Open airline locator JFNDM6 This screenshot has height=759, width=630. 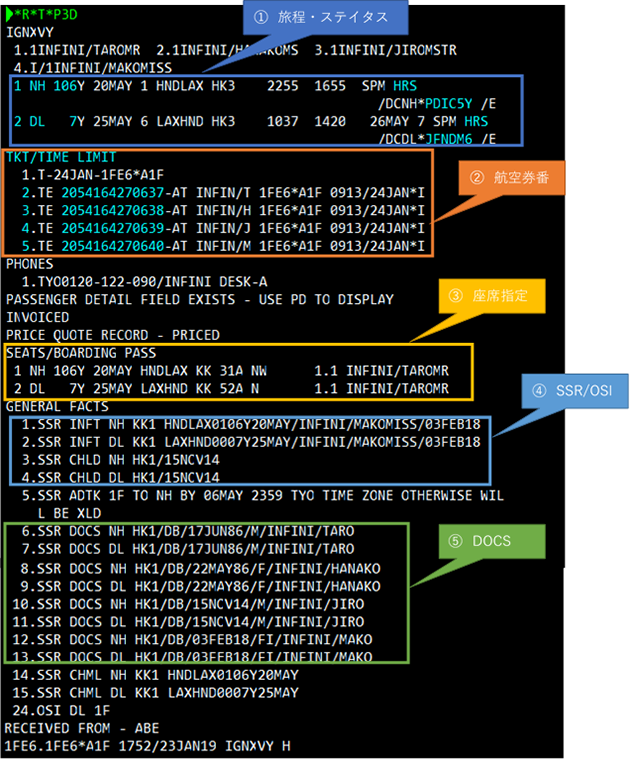(x=449, y=139)
